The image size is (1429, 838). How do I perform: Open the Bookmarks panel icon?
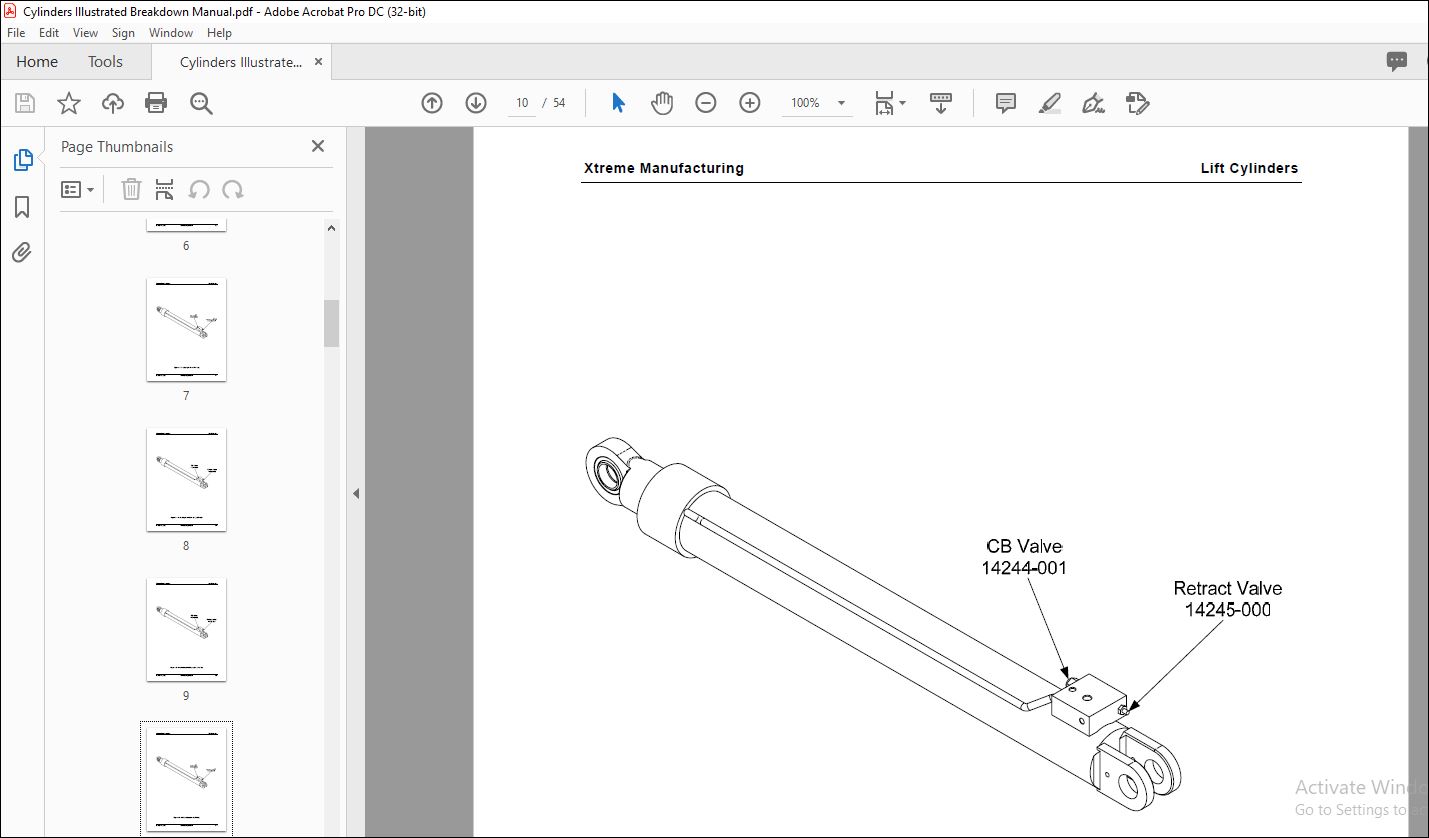click(22, 207)
